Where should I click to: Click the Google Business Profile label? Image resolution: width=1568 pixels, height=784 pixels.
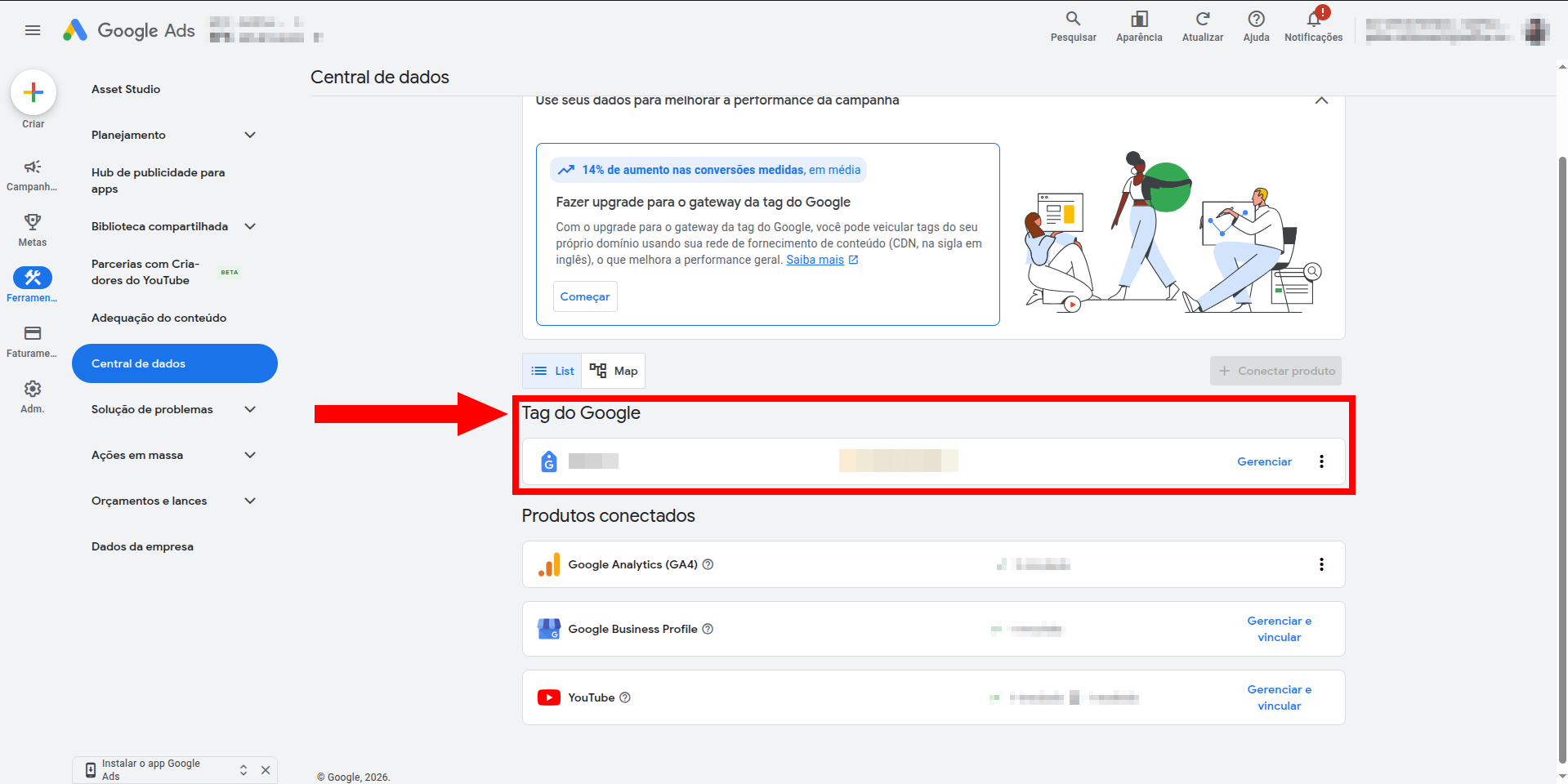[x=633, y=629]
